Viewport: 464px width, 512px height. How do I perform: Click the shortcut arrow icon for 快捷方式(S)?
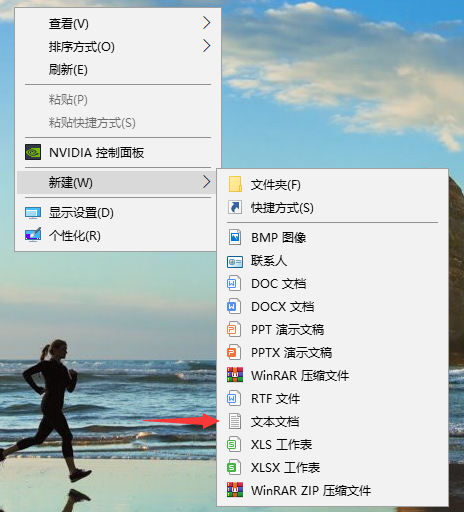pyautogui.click(x=235, y=207)
